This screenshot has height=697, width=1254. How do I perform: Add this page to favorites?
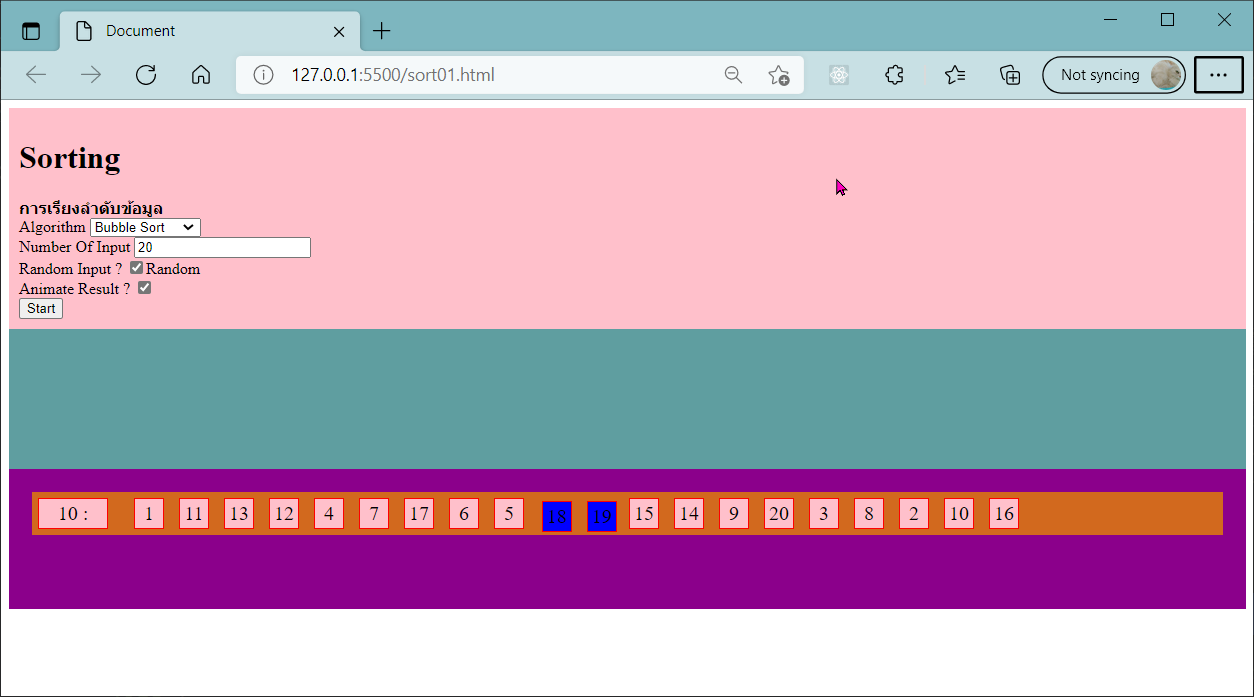[778, 75]
